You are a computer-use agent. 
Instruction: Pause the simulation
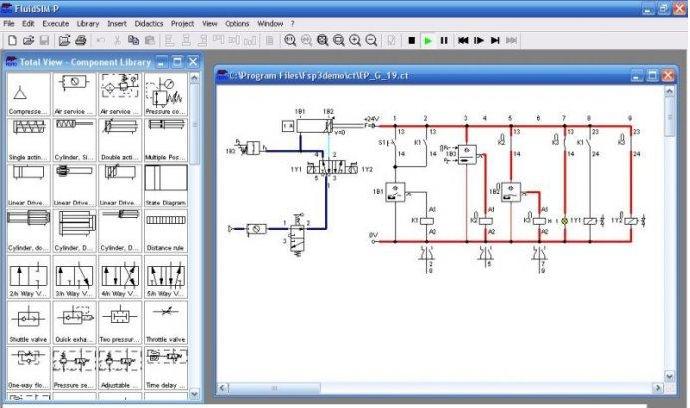444,40
